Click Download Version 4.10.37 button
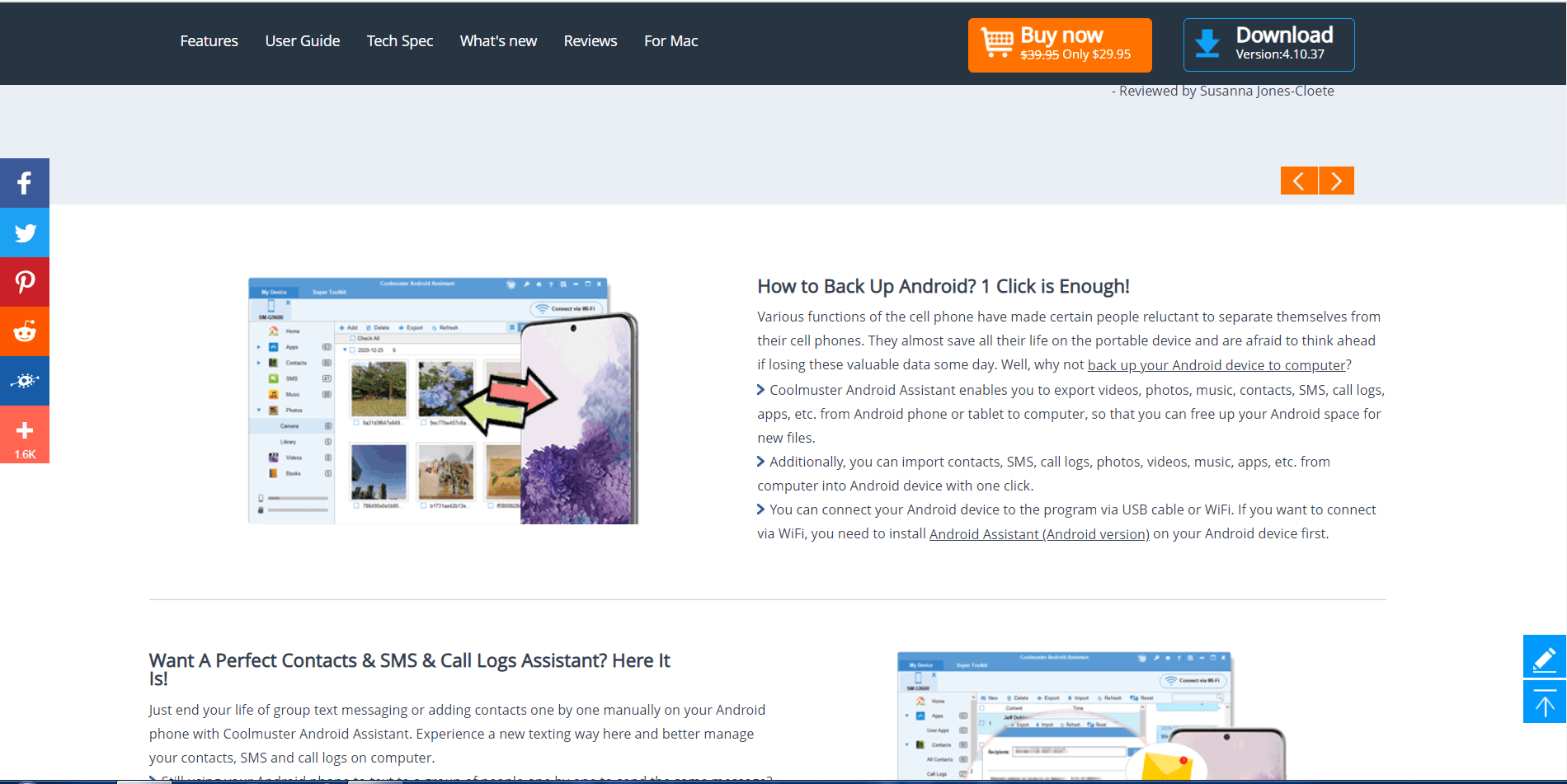Viewport: 1567px width, 784px height. point(1268,45)
